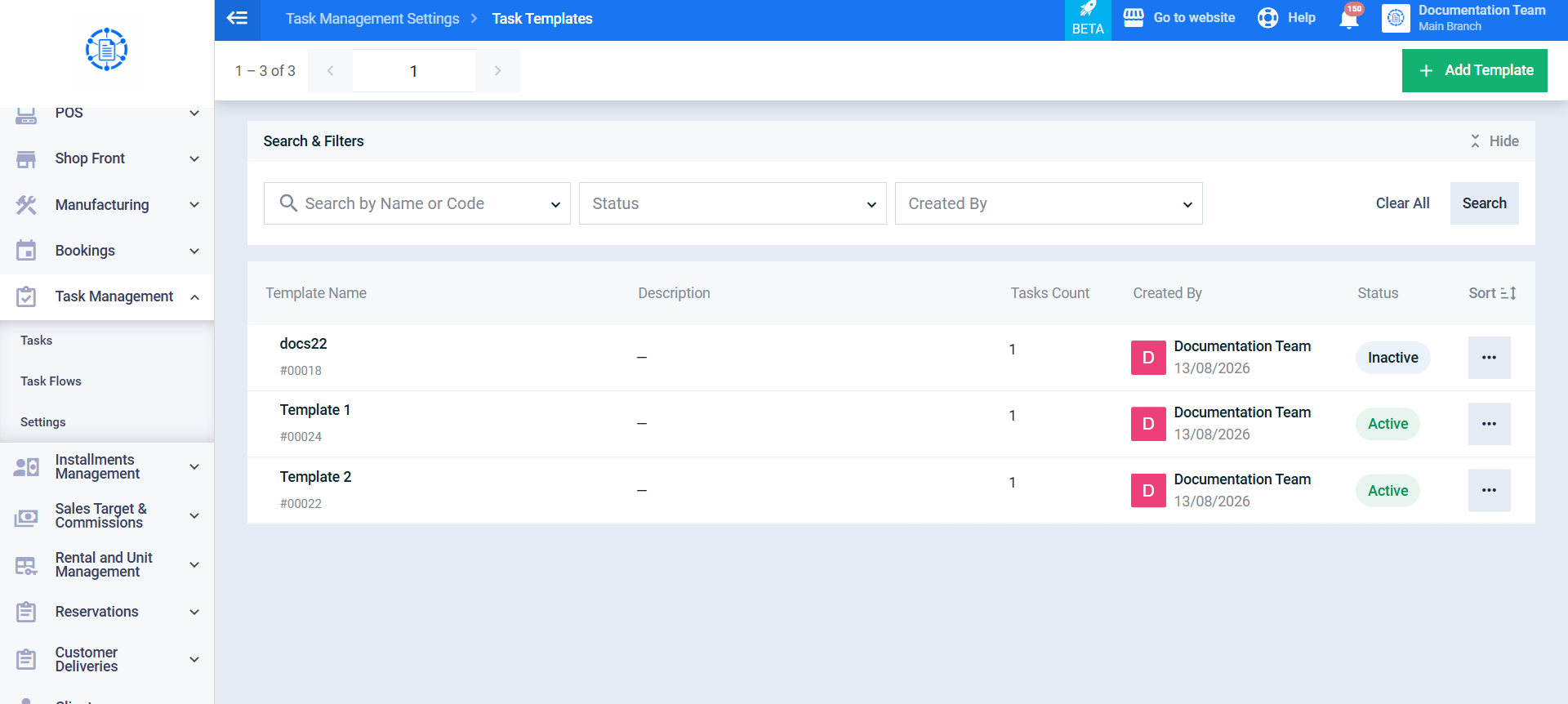Open the Task Flows submenu item
The width and height of the screenshot is (1568, 704).
click(107, 381)
